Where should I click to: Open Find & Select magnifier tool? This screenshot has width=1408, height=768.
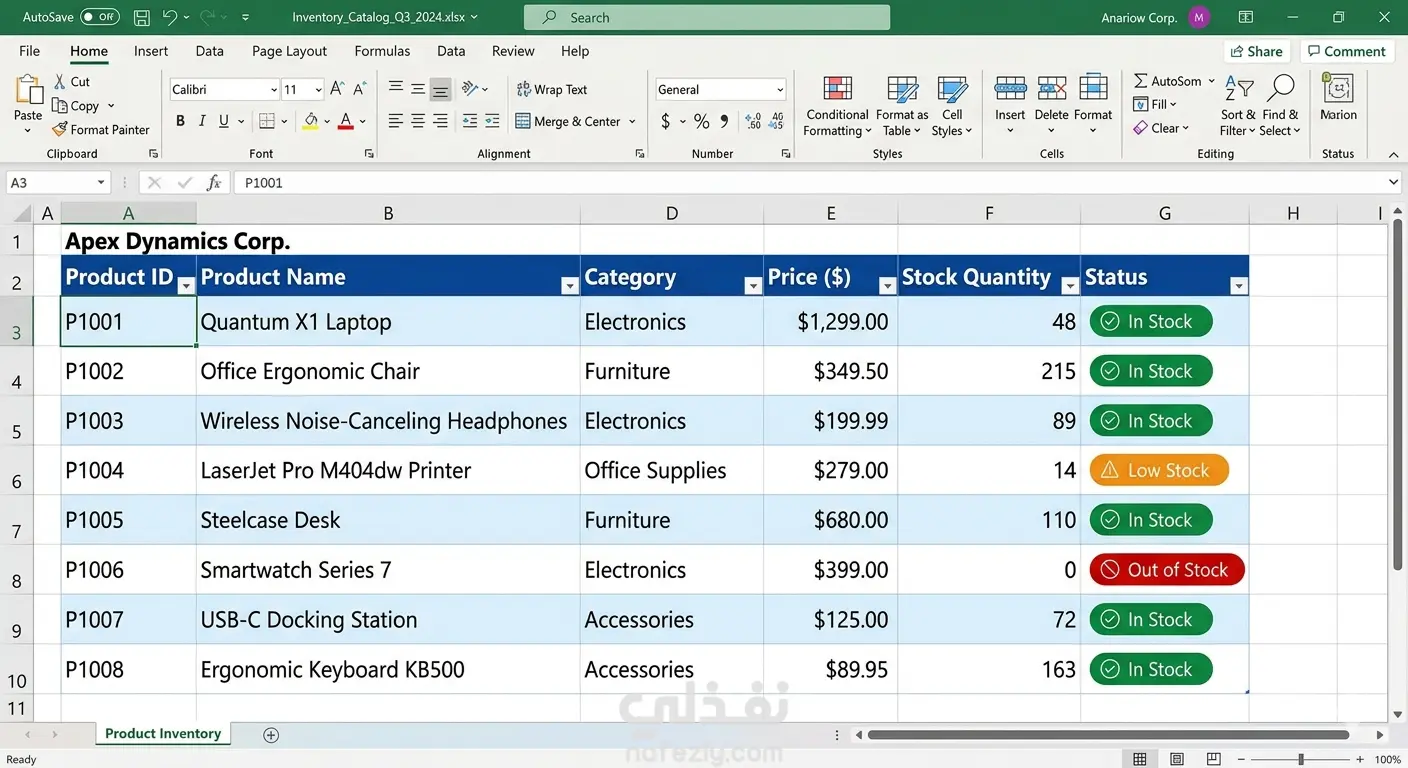1280,106
